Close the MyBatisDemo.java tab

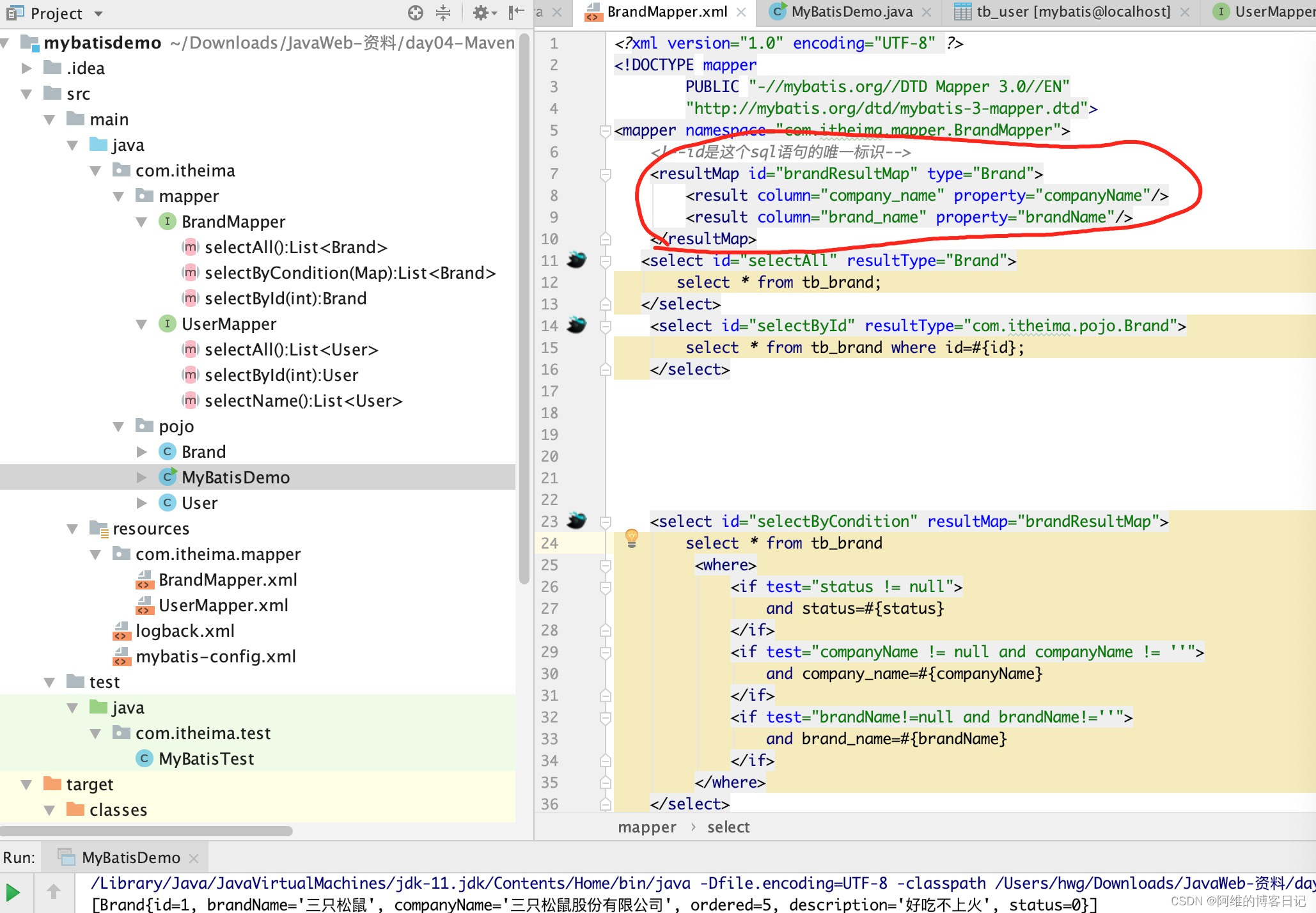pyautogui.click(x=927, y=12)
